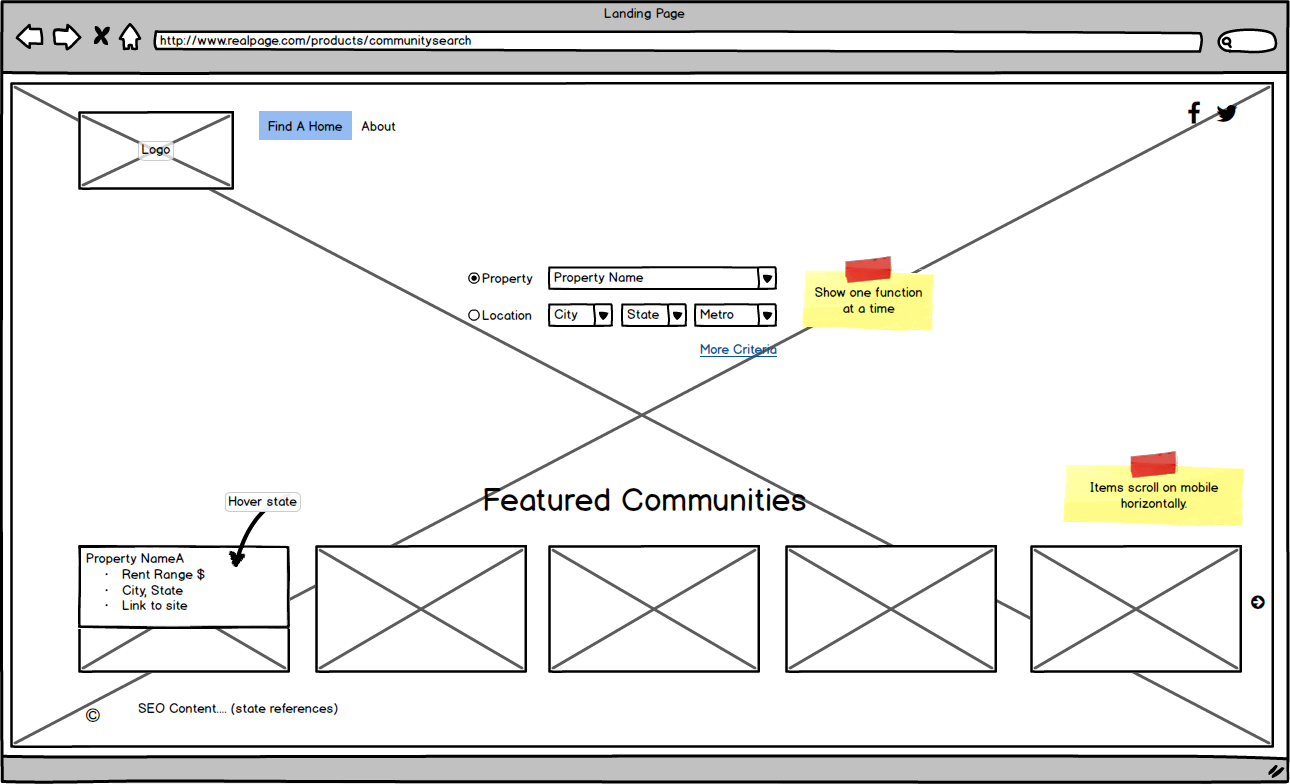
Task: Switch to the Find A Home tab
Action: click(x=304, y=126)
